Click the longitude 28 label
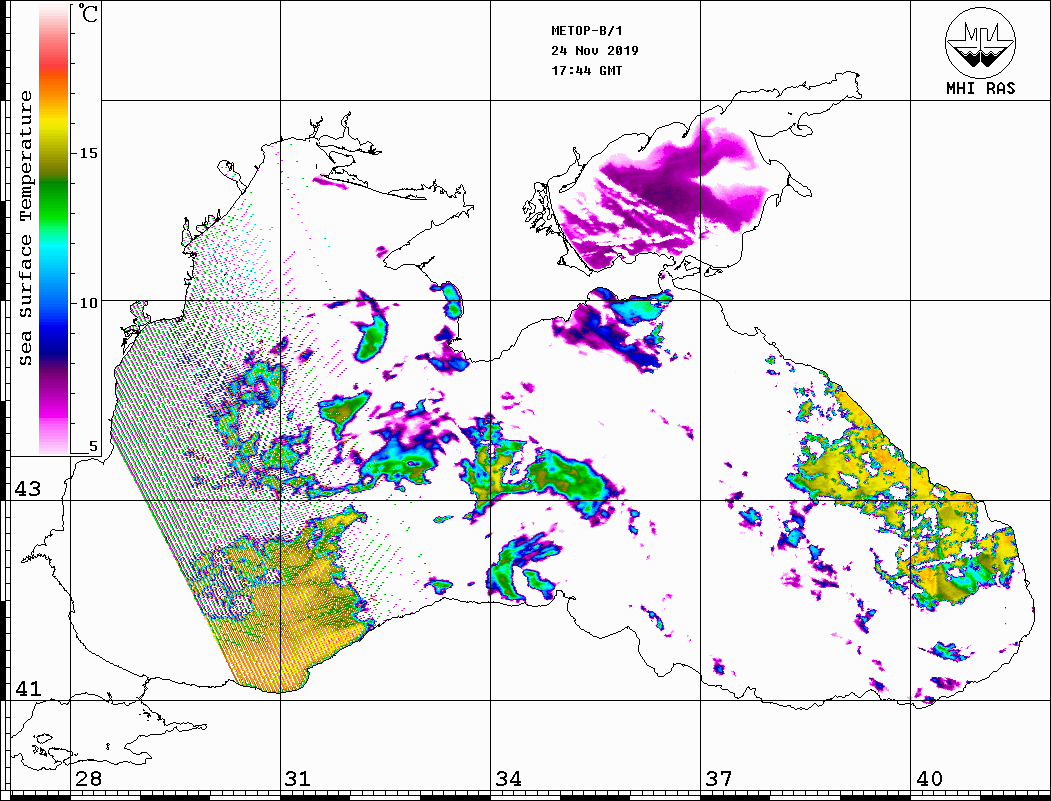 click(x=88, y=778)
